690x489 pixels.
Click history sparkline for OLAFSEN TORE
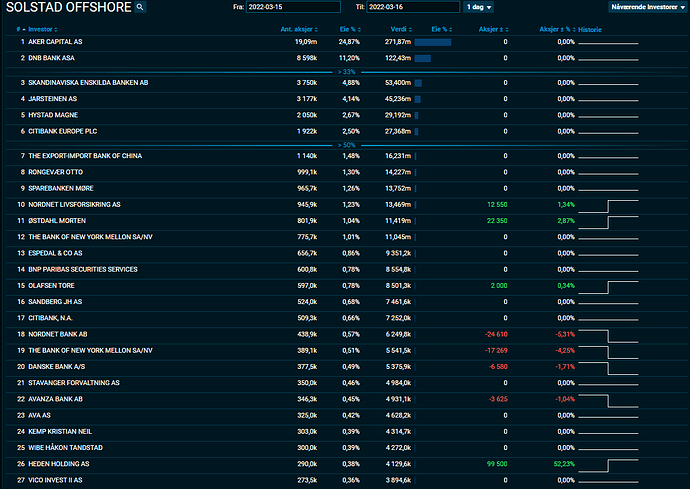pos(608,287)
